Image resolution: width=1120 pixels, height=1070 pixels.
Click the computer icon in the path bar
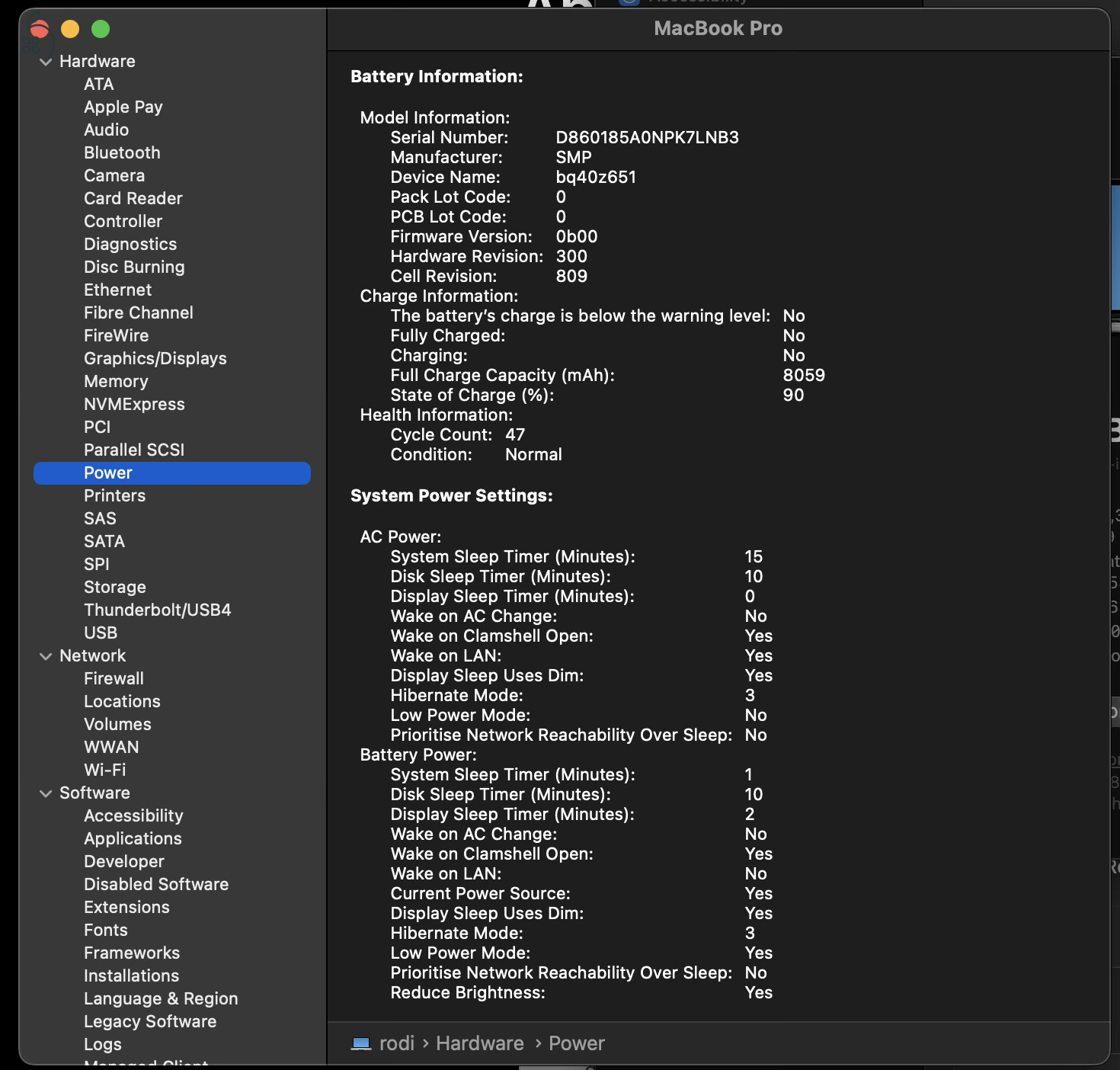[x=361, y=1043]
